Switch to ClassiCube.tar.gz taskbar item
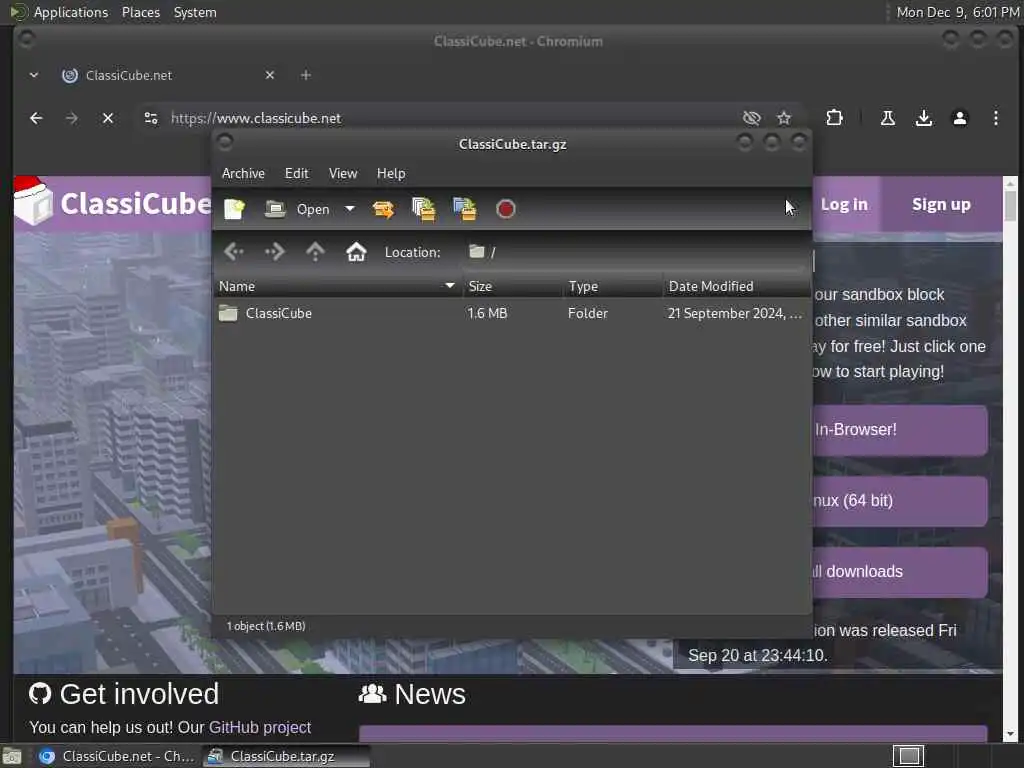This screenshot has height=768, width=1024. (x=285, y=756)
